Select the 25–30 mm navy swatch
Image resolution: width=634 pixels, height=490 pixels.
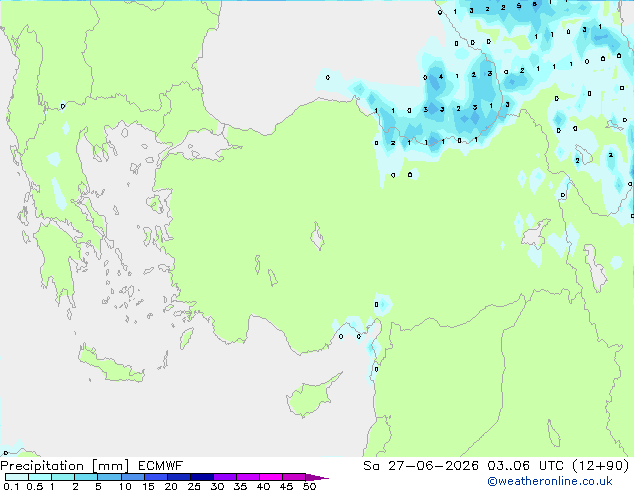[201, 477]
